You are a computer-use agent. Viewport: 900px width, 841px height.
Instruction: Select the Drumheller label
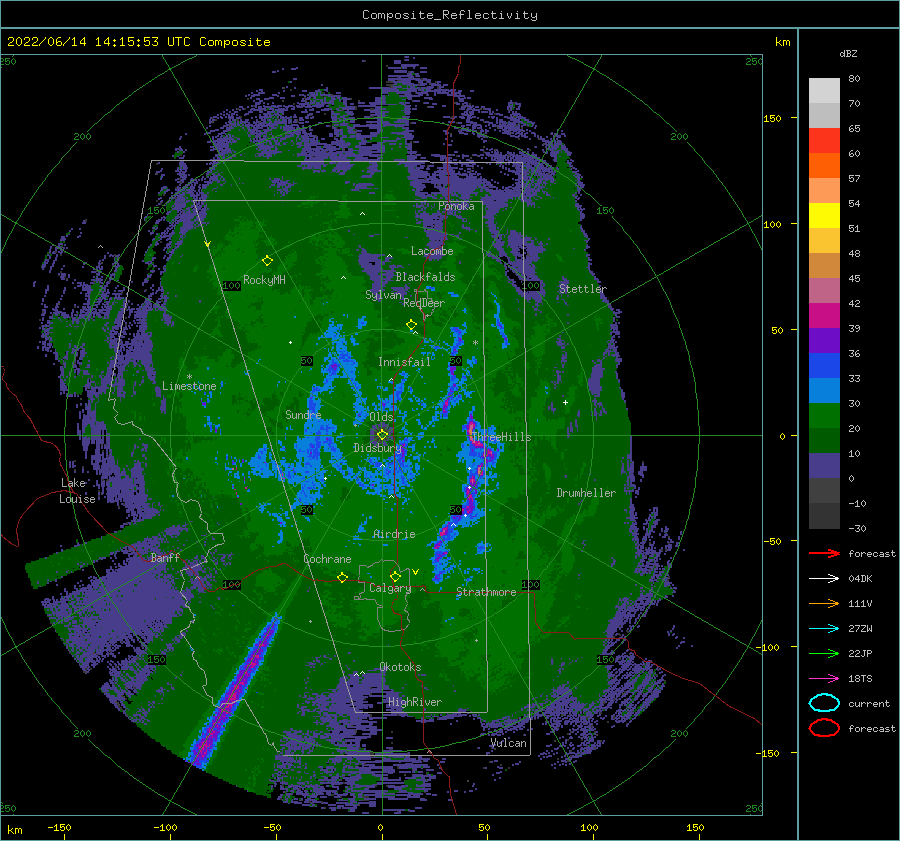[x=586, y=493]
